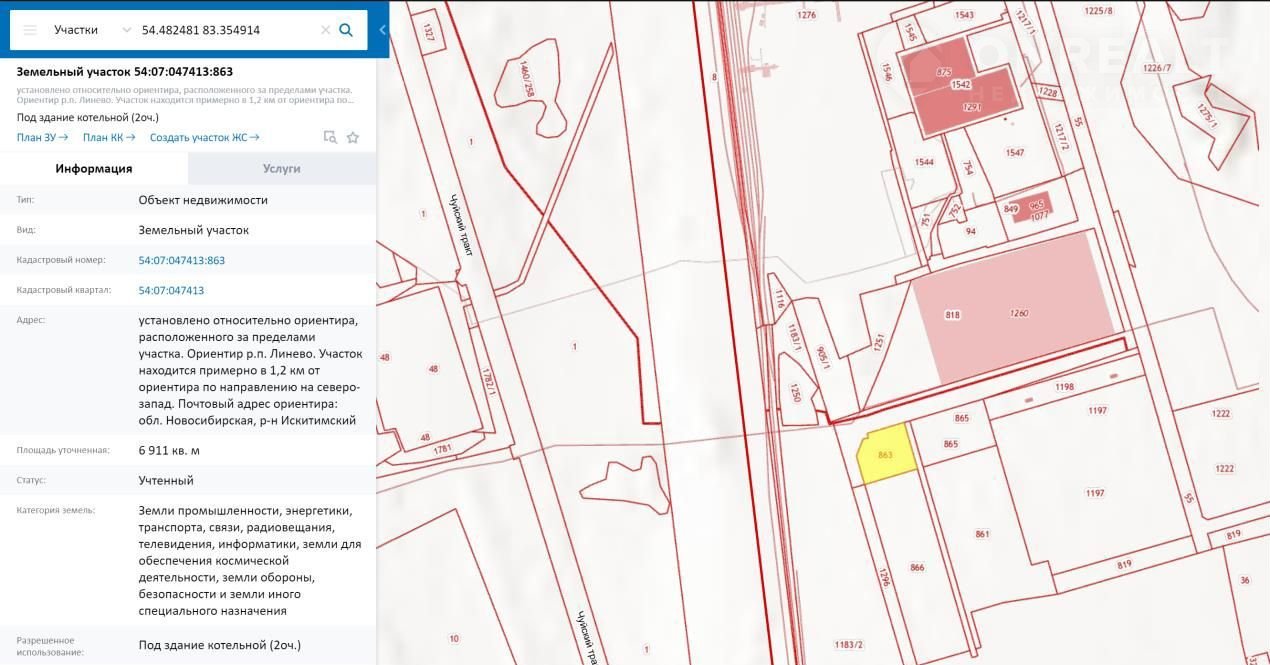Click the zoom-to-object icon beside the star
This screenshot has height=665, width=1270.
pos(330,138)
